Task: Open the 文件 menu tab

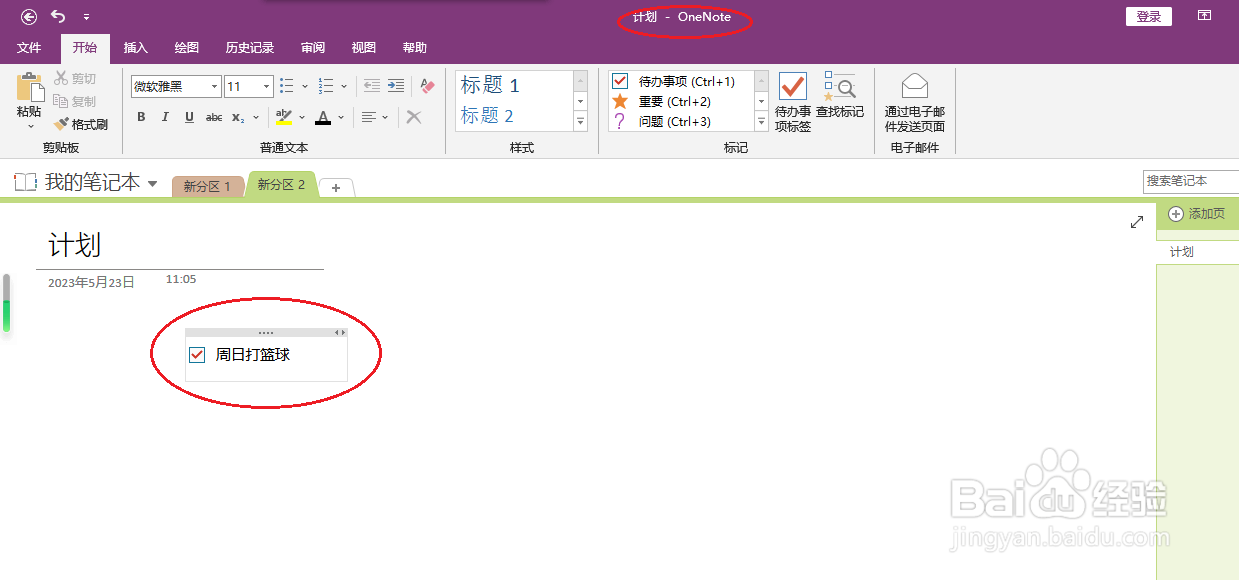Action: 29,48
